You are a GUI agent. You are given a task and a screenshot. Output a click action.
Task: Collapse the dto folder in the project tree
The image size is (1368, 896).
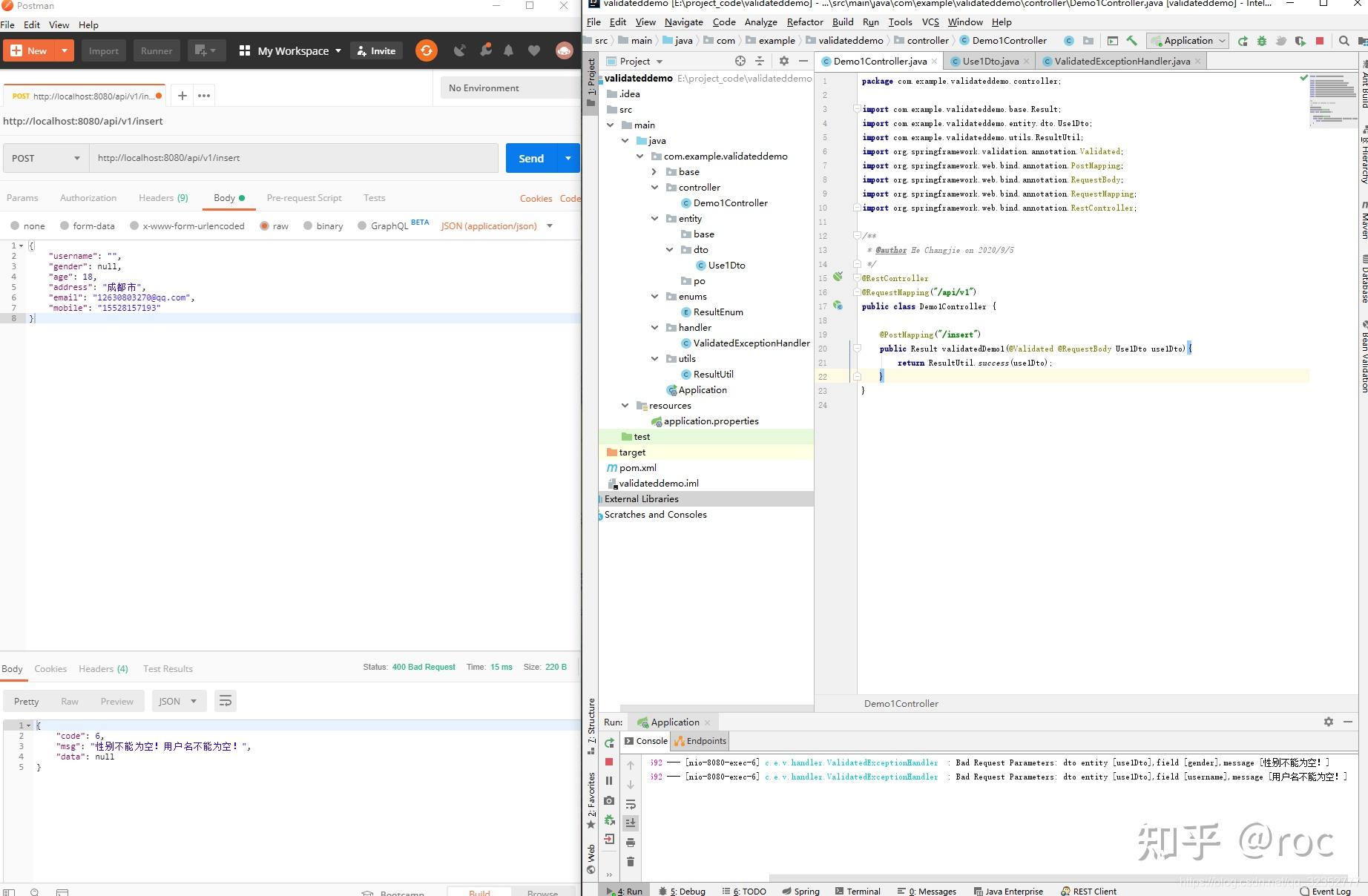tap(669, 249)
